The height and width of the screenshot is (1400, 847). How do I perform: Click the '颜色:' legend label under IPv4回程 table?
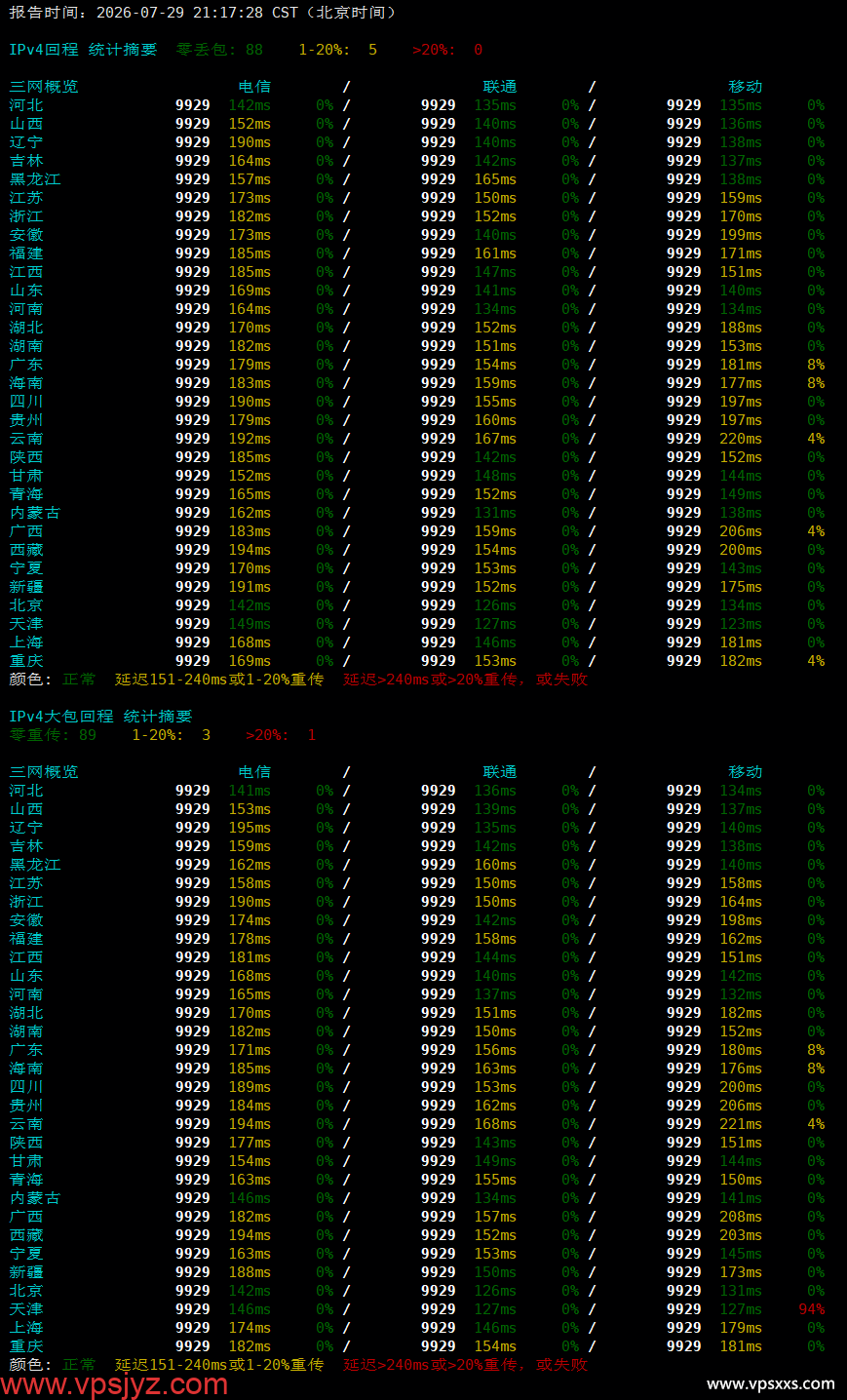(x=31, y=680)
